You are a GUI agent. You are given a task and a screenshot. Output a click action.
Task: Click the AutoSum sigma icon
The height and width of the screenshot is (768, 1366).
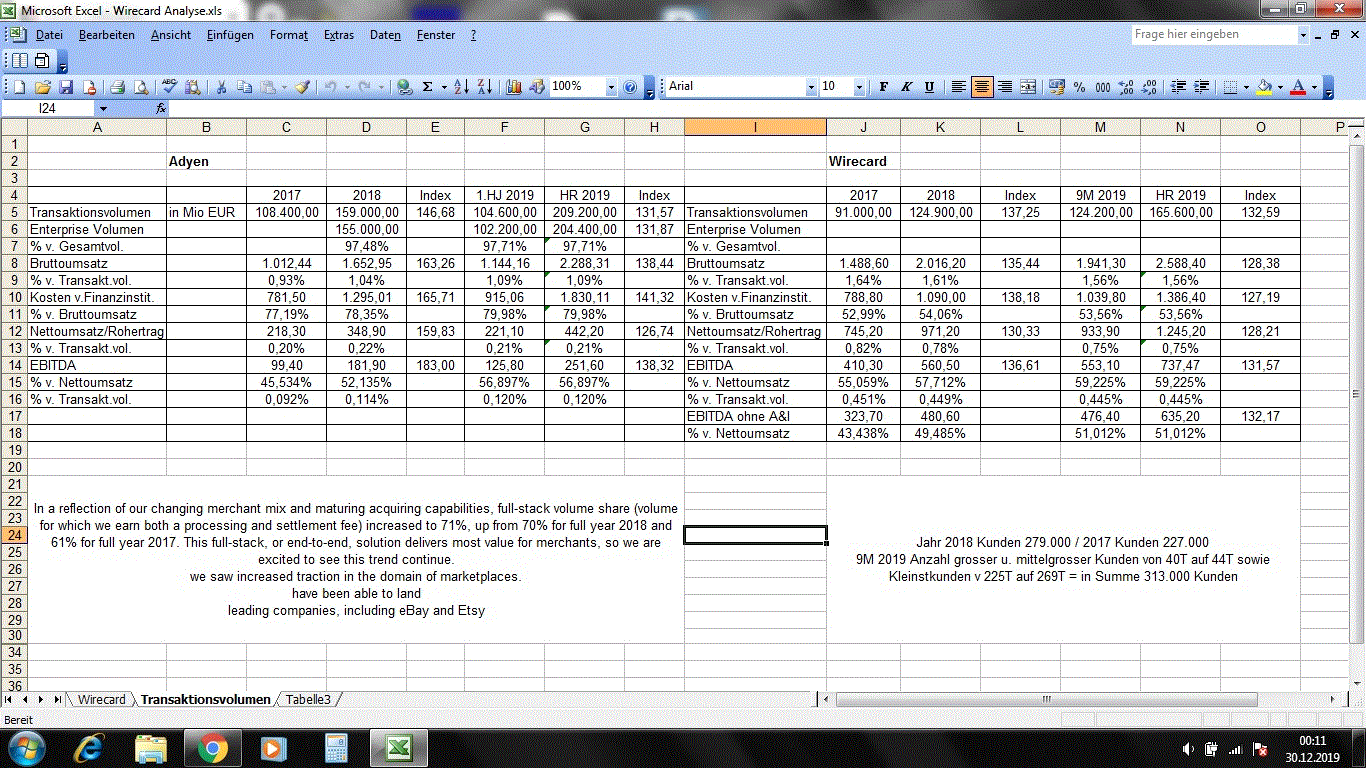(x=427, y=87)
